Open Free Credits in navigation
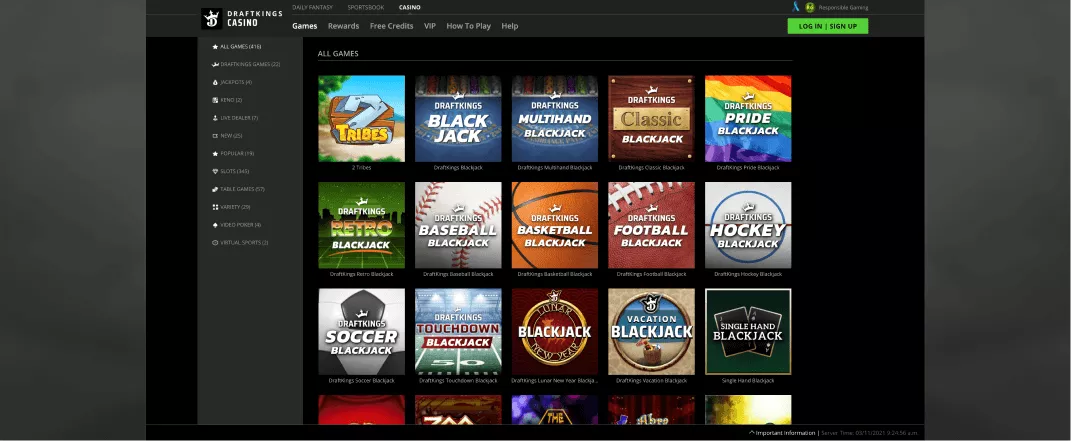The width and height of the screenshot is (1071, 441). [x=391, y=26]
